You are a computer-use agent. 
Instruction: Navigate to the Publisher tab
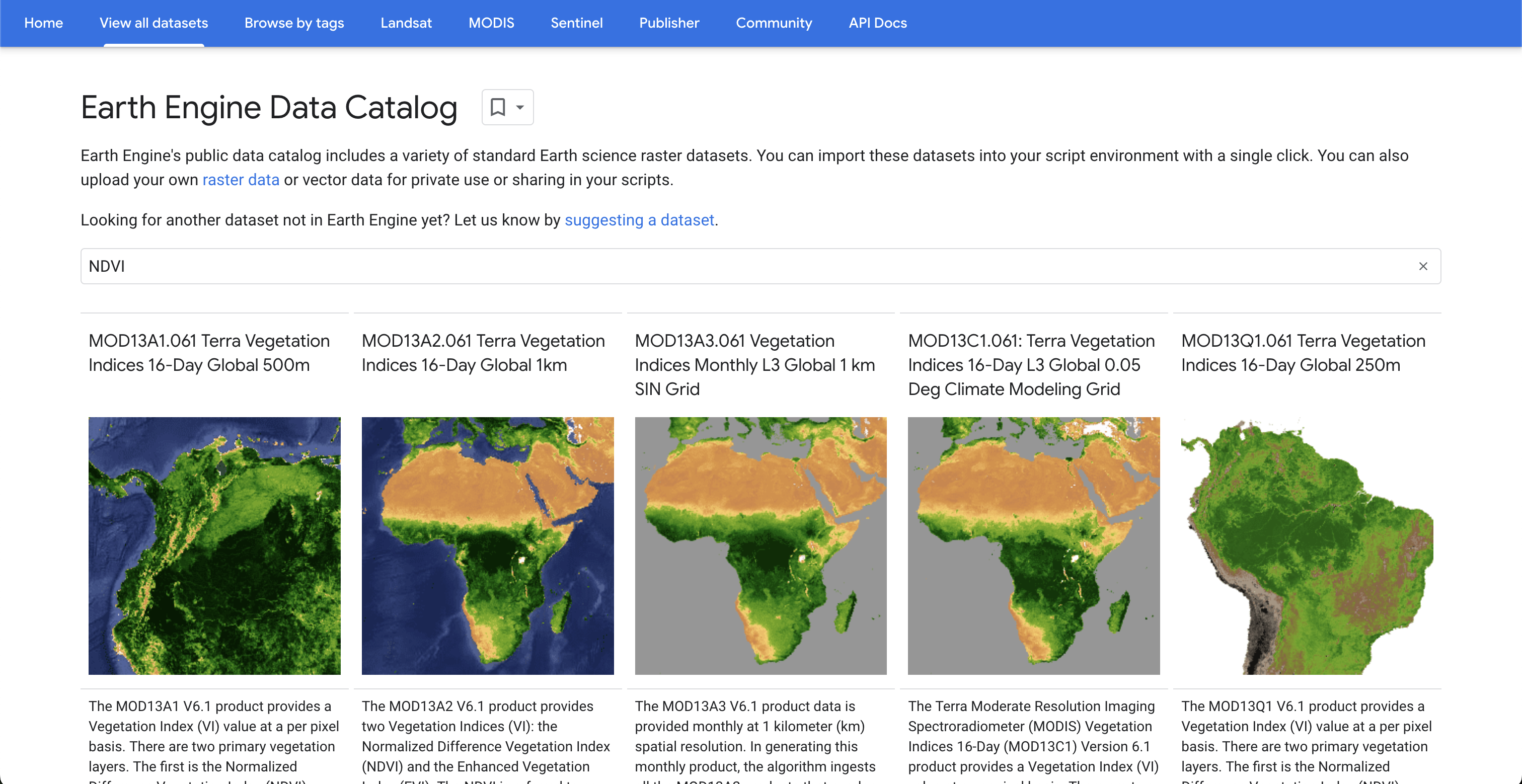click(x=669, y=23)
